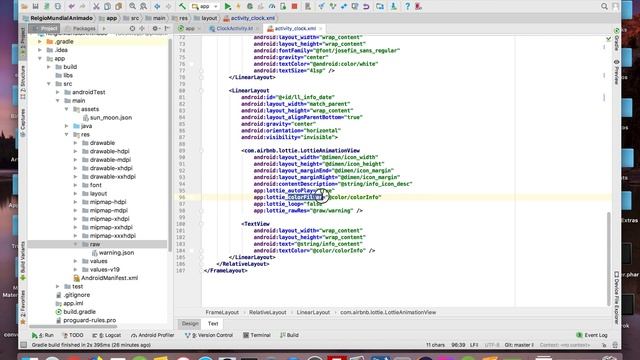Click the VCS revert arrow toolbar icon

pos(366,7)
